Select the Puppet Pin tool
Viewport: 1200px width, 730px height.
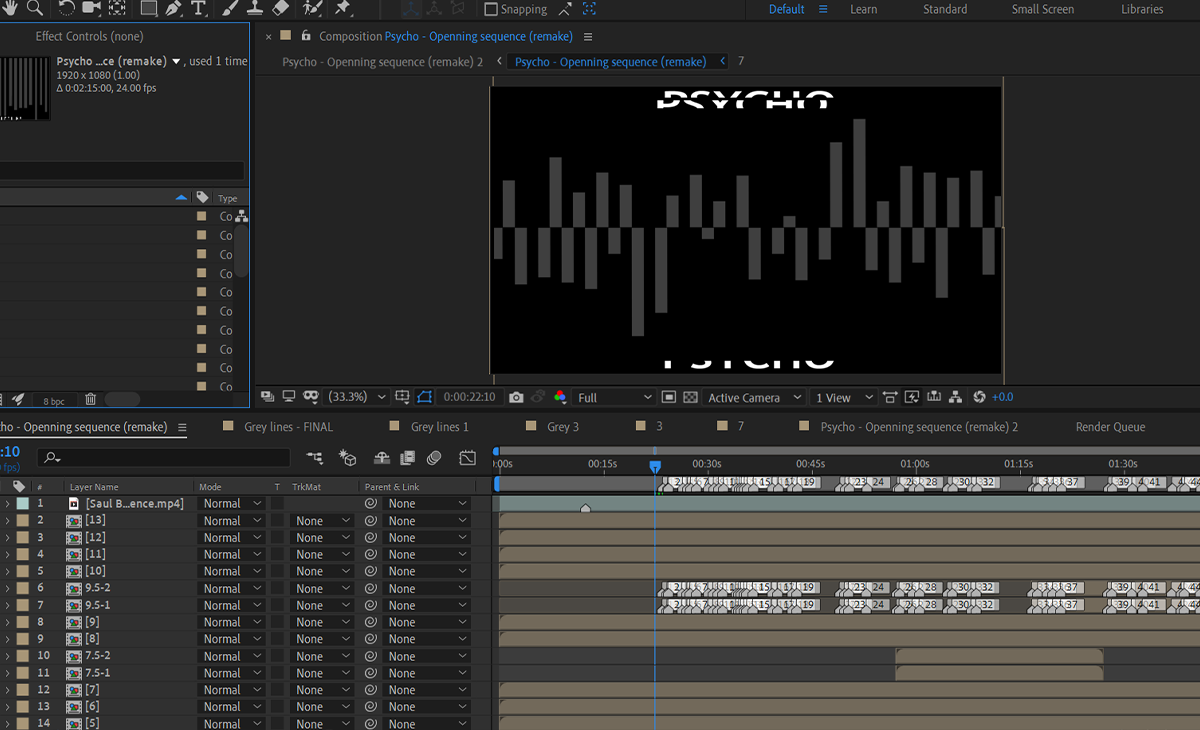click(x=342, y=8)
